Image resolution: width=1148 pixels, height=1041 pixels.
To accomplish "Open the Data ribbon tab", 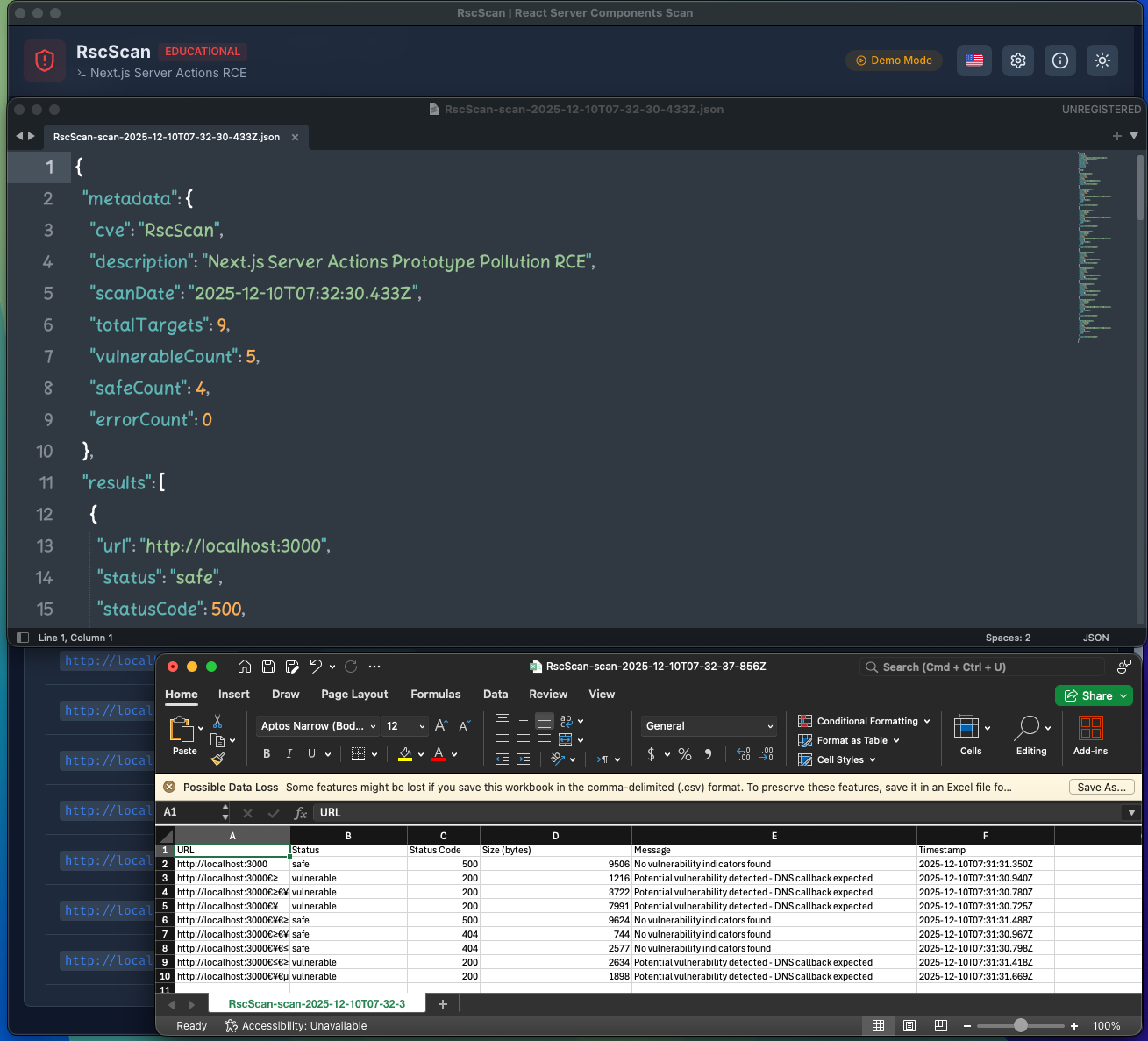I will coord(496,694).
